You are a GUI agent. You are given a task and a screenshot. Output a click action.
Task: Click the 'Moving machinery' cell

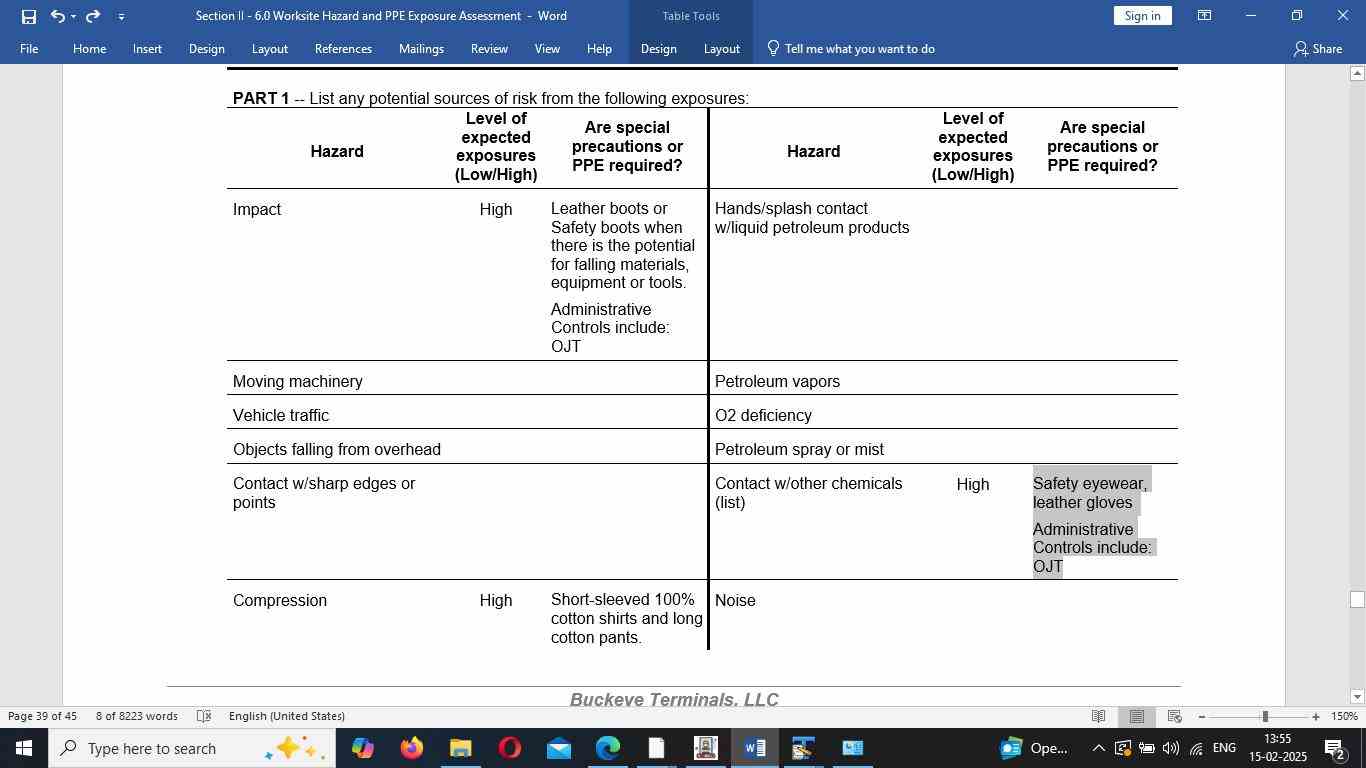(298, 382)
